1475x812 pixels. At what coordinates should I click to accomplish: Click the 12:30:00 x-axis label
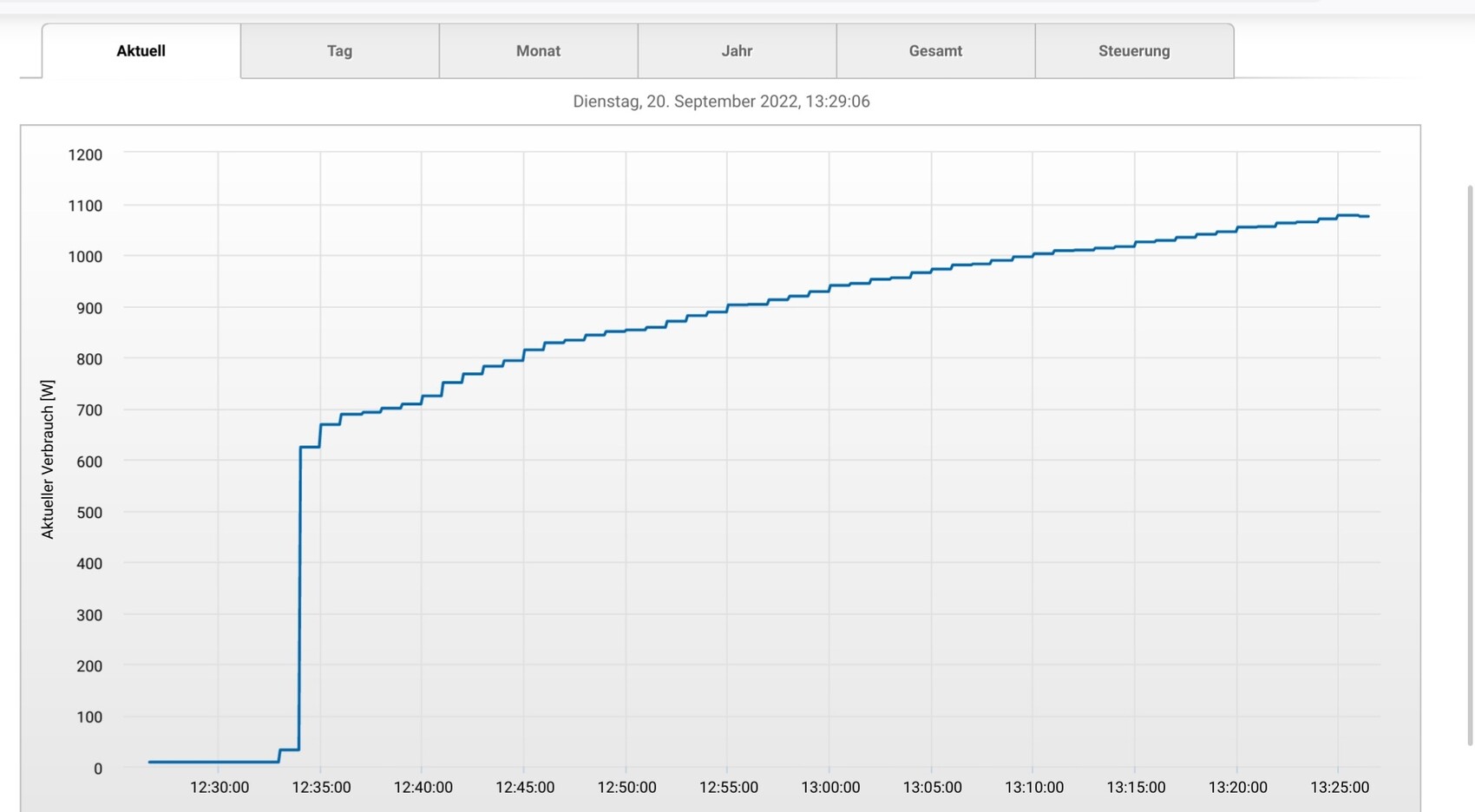[220, 788]
